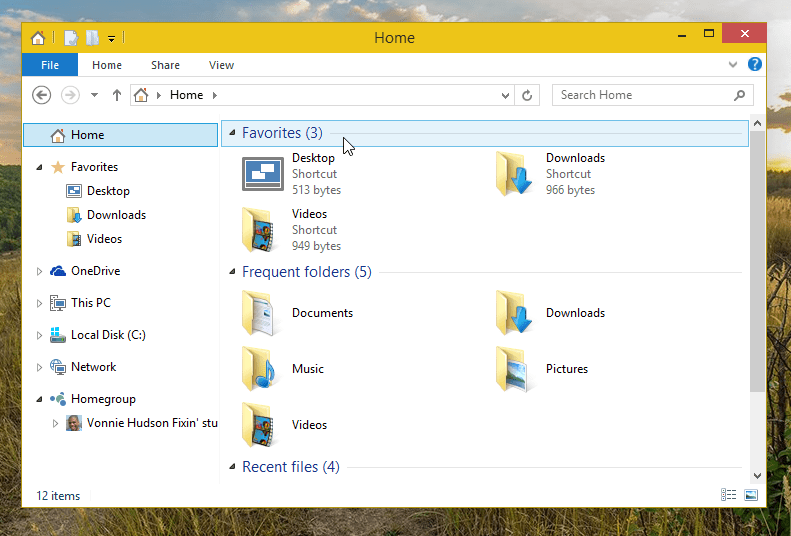Expand This PC tree node
The image size is (791, 536).
click(x=39, y=303)
